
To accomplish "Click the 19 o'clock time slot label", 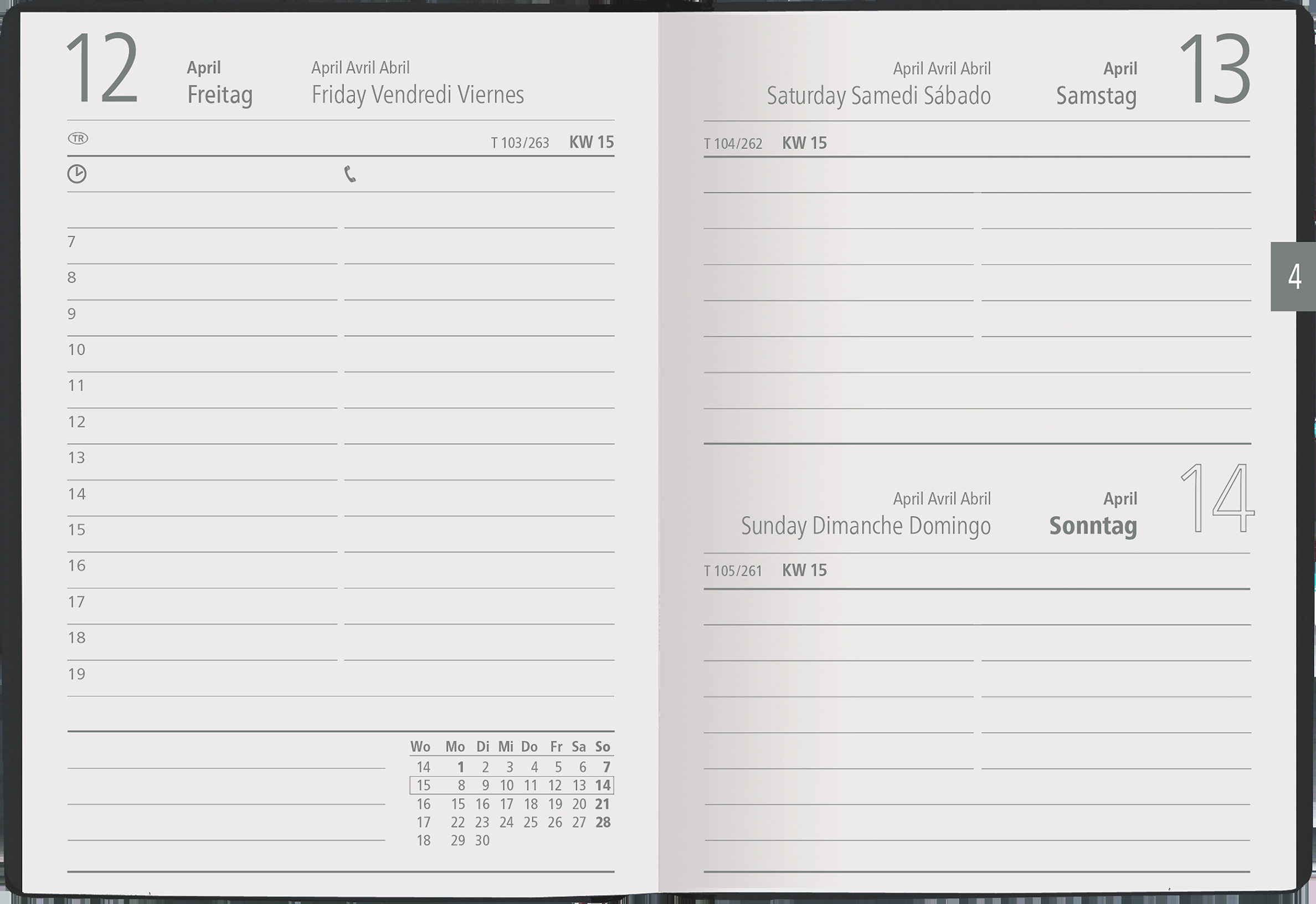I will (76, 674).
